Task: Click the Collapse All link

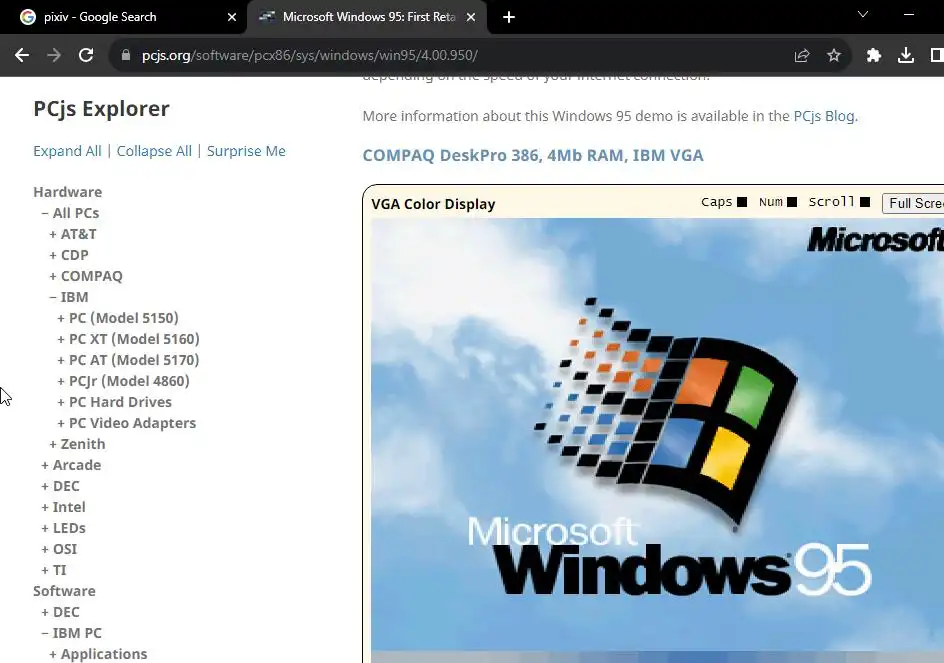Action: (x=154, y=151)
